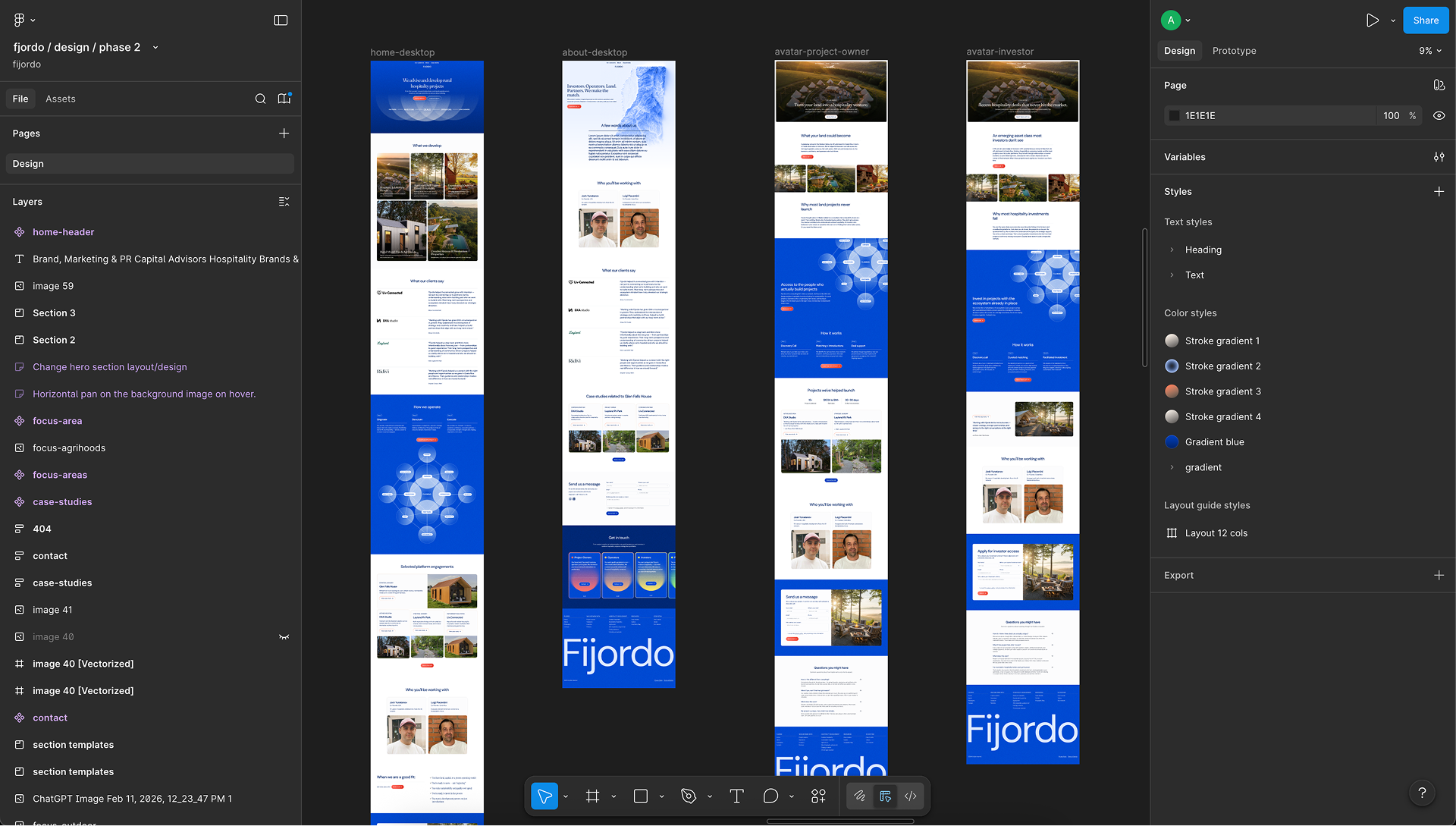Select the home-header layer in Layers
The height and width of the screenshot is (826, 1456).
click(64, 231)
